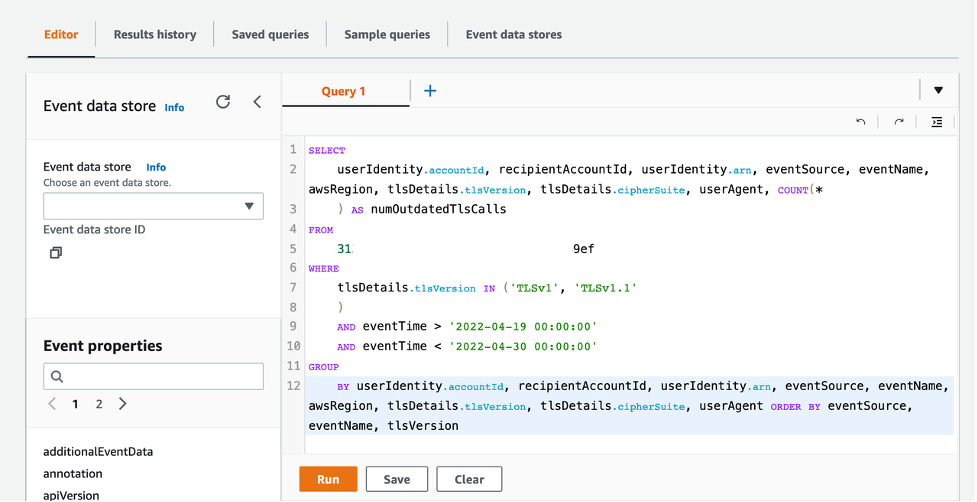
Task: Collapse the Event data store side panel
Action: [257, 102]
